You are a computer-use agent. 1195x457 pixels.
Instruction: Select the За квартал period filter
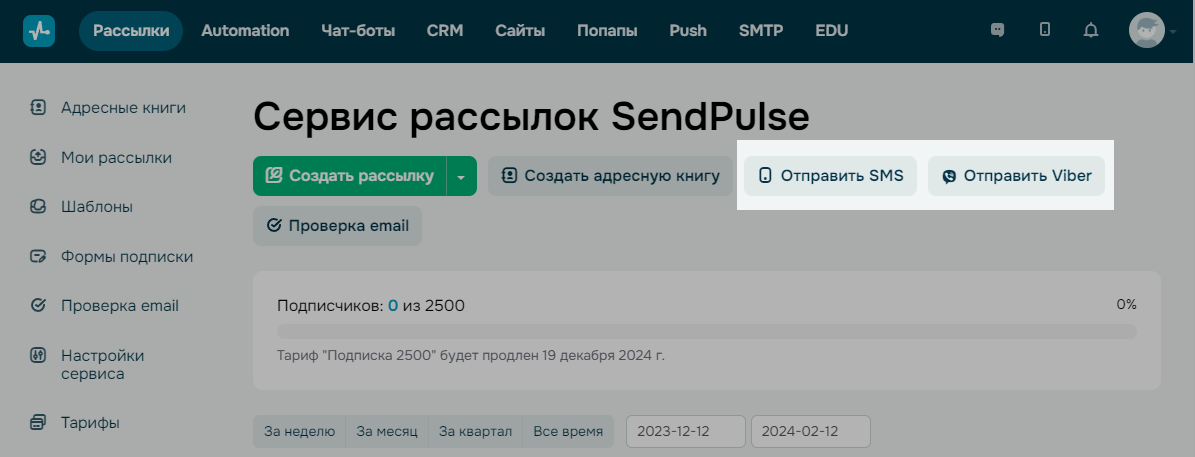point(476,431)
